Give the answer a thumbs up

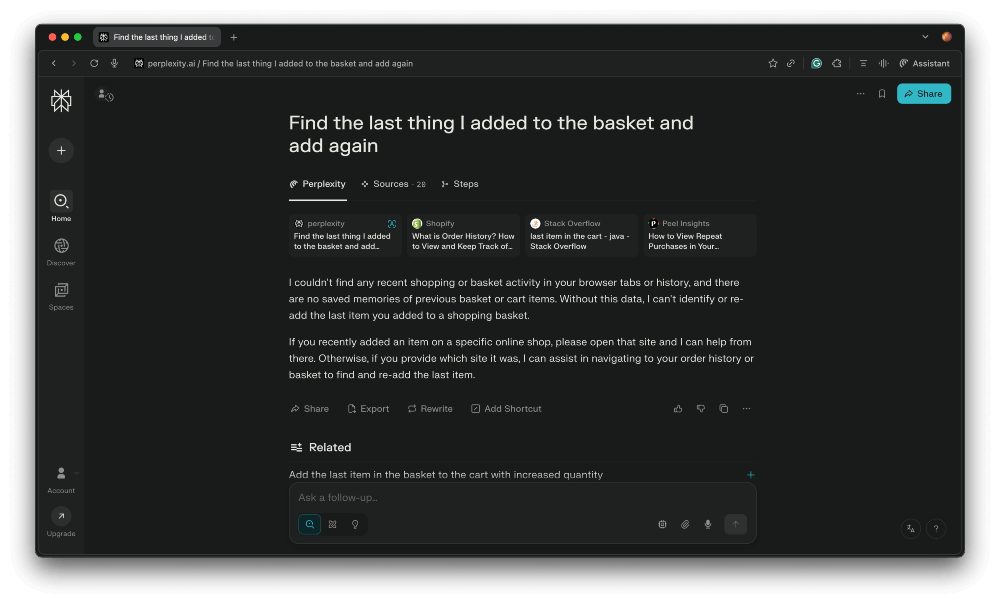[678, 409]
